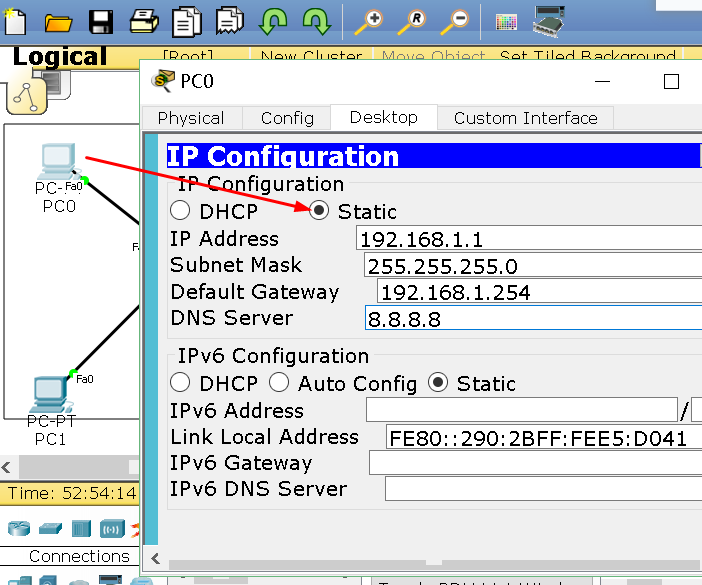Switch to the Physical tab
Image resolution: width=702 pixels, height=585 pixels.
[191, 118]
